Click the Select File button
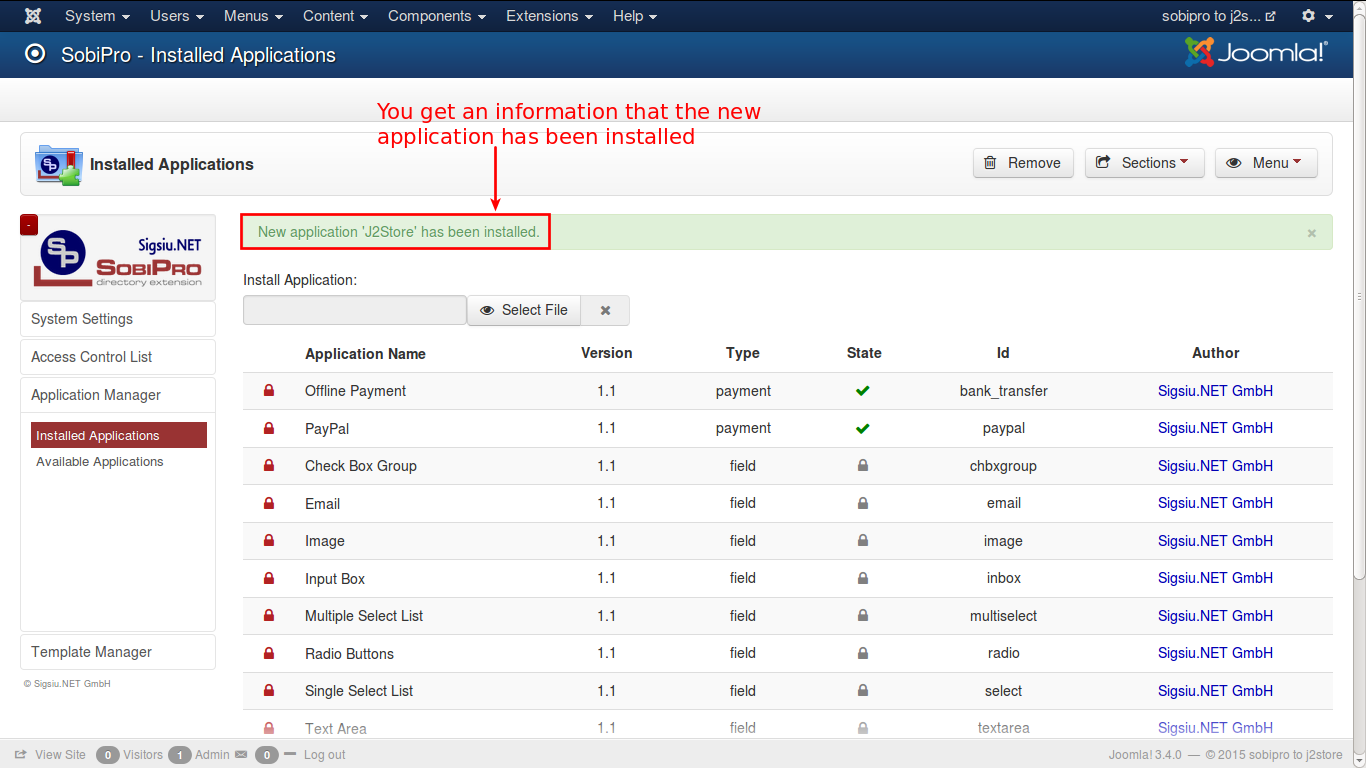The width and height of the screenshot is (1366, 768). click(524, 310)
